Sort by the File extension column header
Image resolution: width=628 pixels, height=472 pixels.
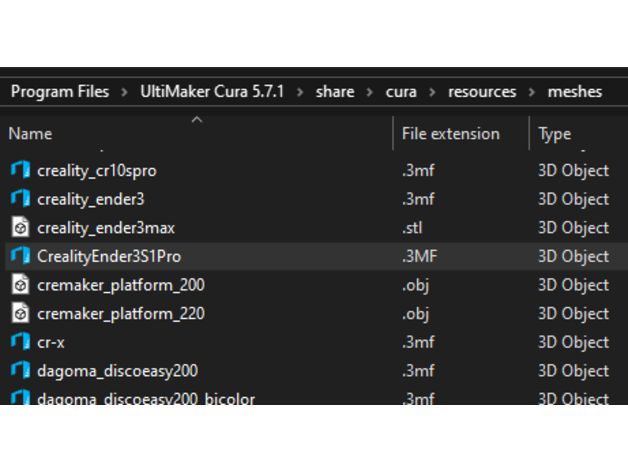pos(450,134)
